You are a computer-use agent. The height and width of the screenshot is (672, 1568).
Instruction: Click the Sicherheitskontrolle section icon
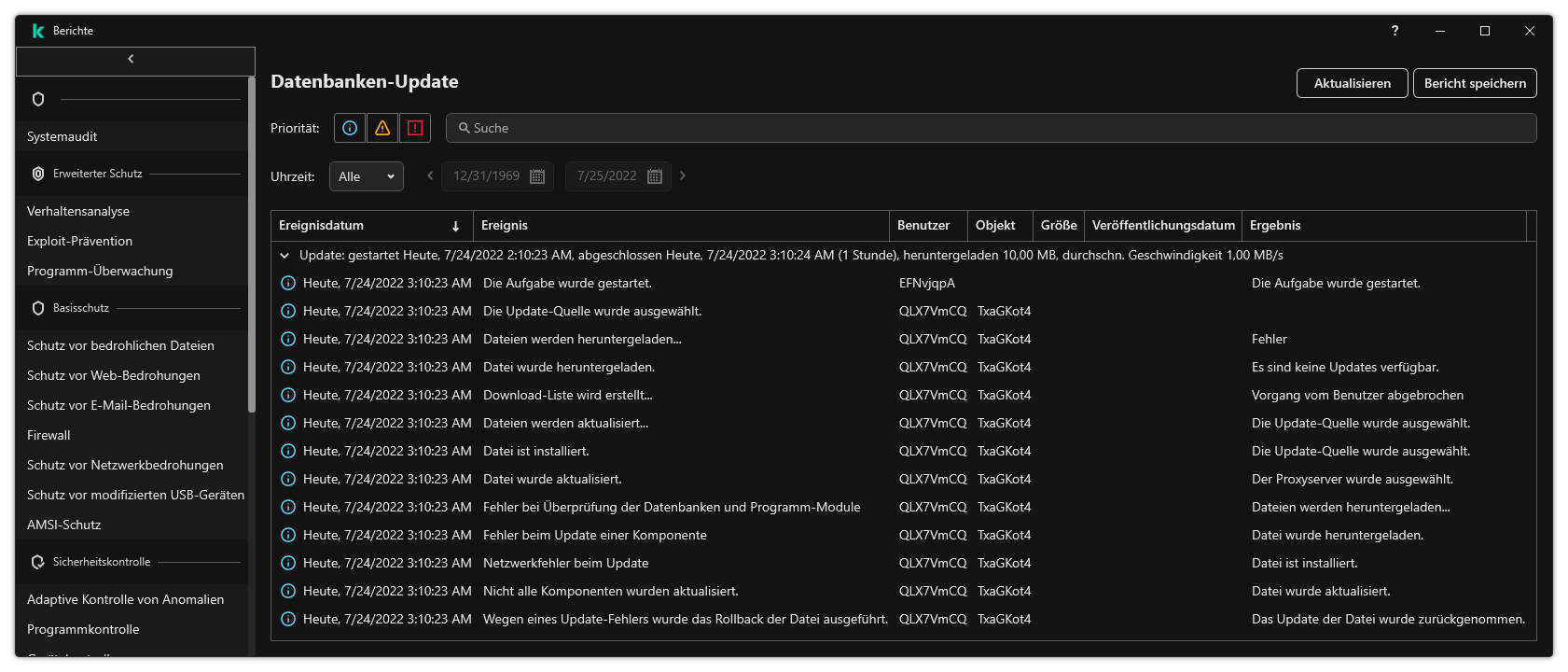pos(38,562)
